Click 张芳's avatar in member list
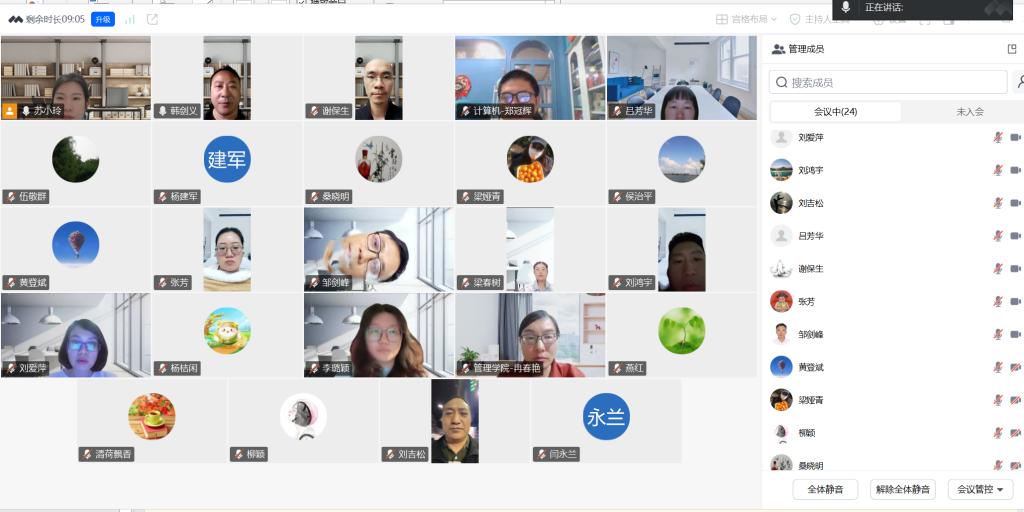The image size is (1024, 512). (781, 301)
